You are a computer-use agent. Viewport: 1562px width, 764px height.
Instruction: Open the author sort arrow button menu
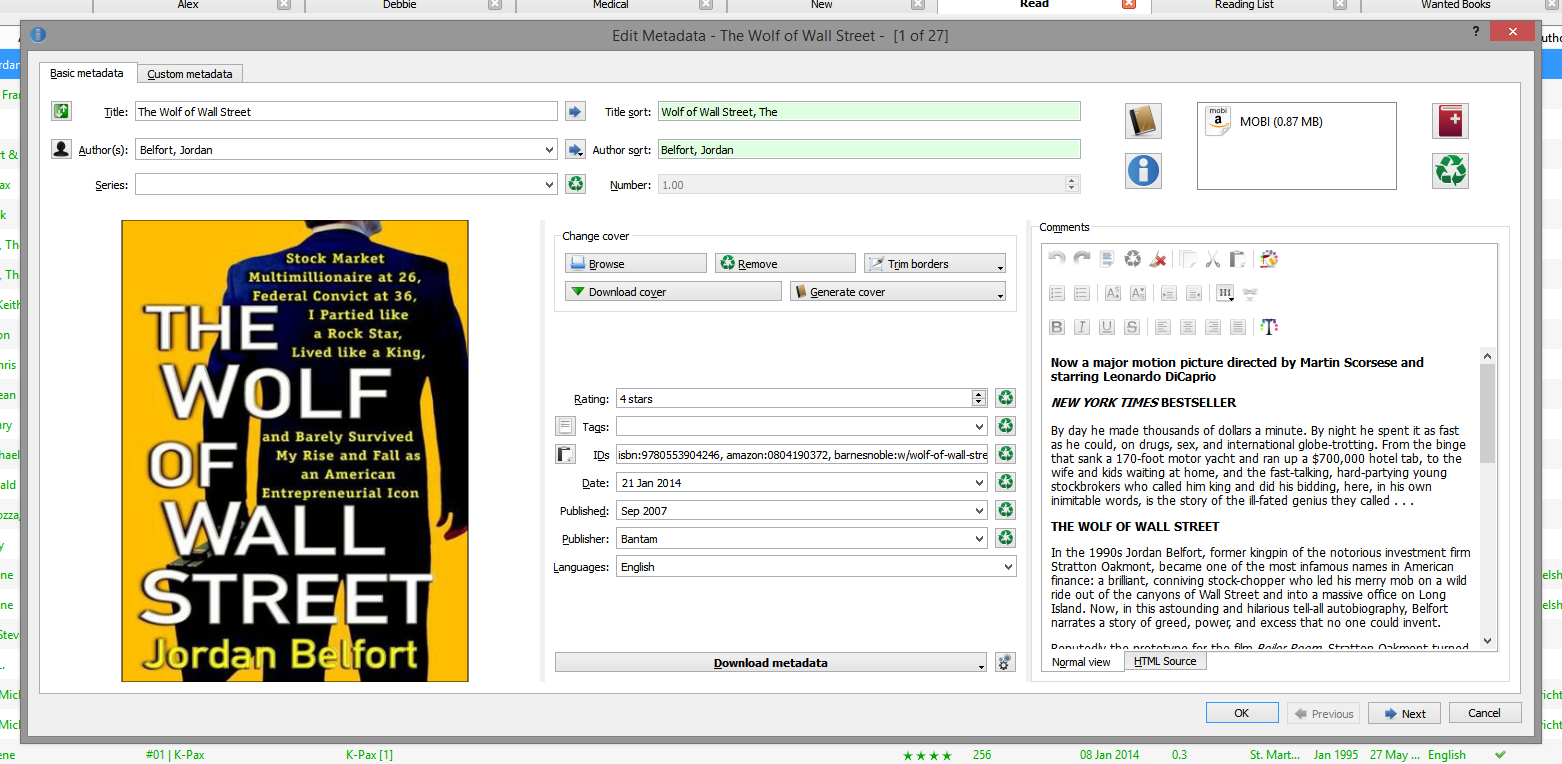click(x=575, y=149)
